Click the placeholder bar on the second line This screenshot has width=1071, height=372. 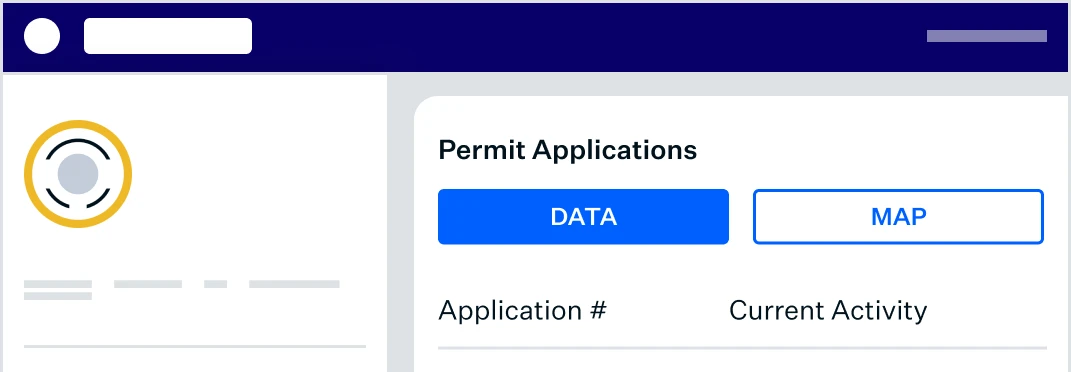pyautogui.click(x=58, y=296)
